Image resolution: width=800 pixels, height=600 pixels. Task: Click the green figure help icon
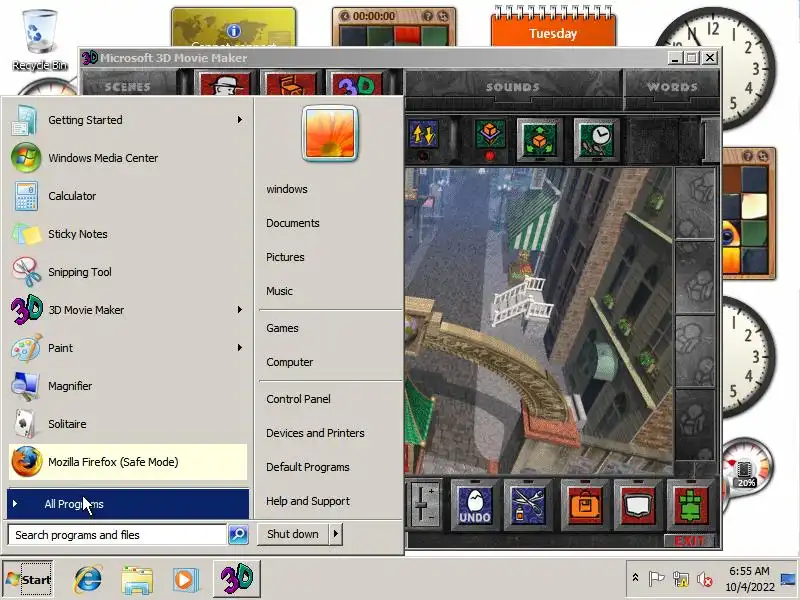point(690,505)
